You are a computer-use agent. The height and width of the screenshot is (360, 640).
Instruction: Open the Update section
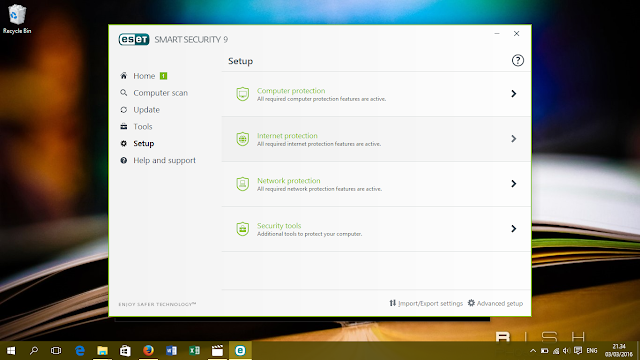click(146, 110)
